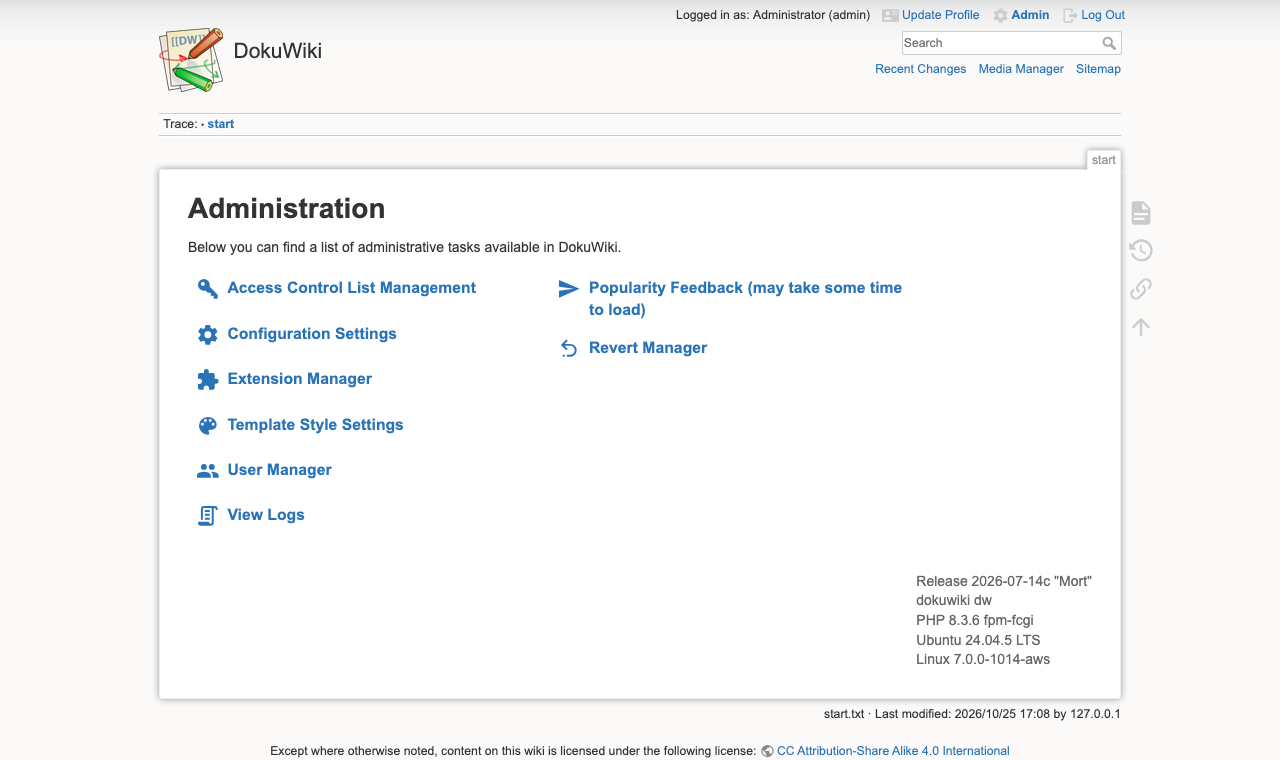The width and height of the screenshot is (1280, 760).
Task: Click the gear icon beside Configuration Settings
Action: (207, 335)
